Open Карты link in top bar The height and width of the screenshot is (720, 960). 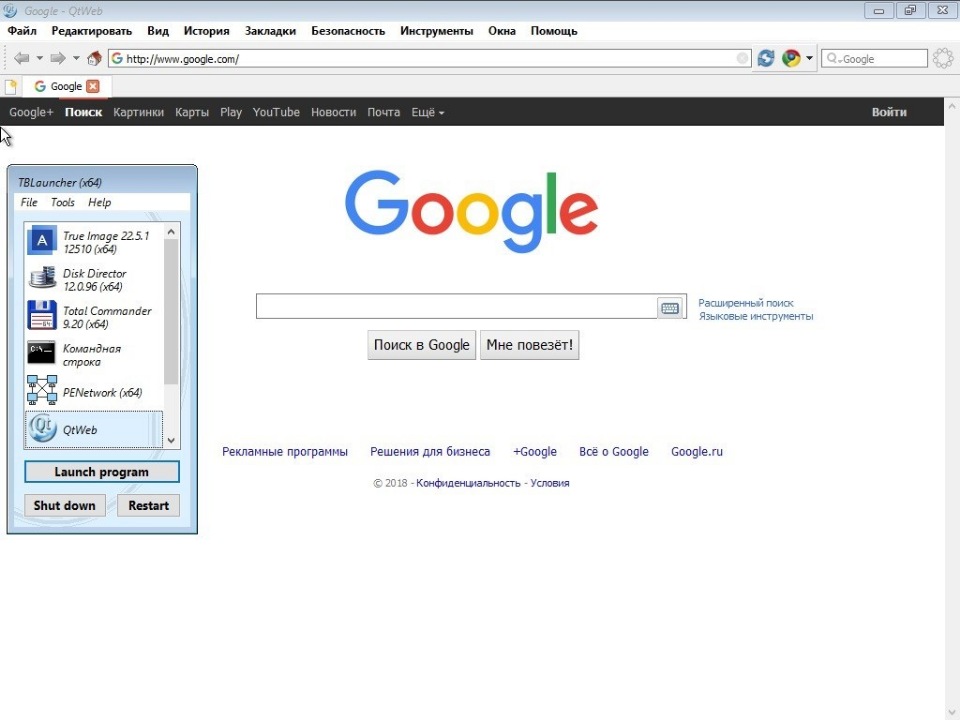click(x=192, y=112)
